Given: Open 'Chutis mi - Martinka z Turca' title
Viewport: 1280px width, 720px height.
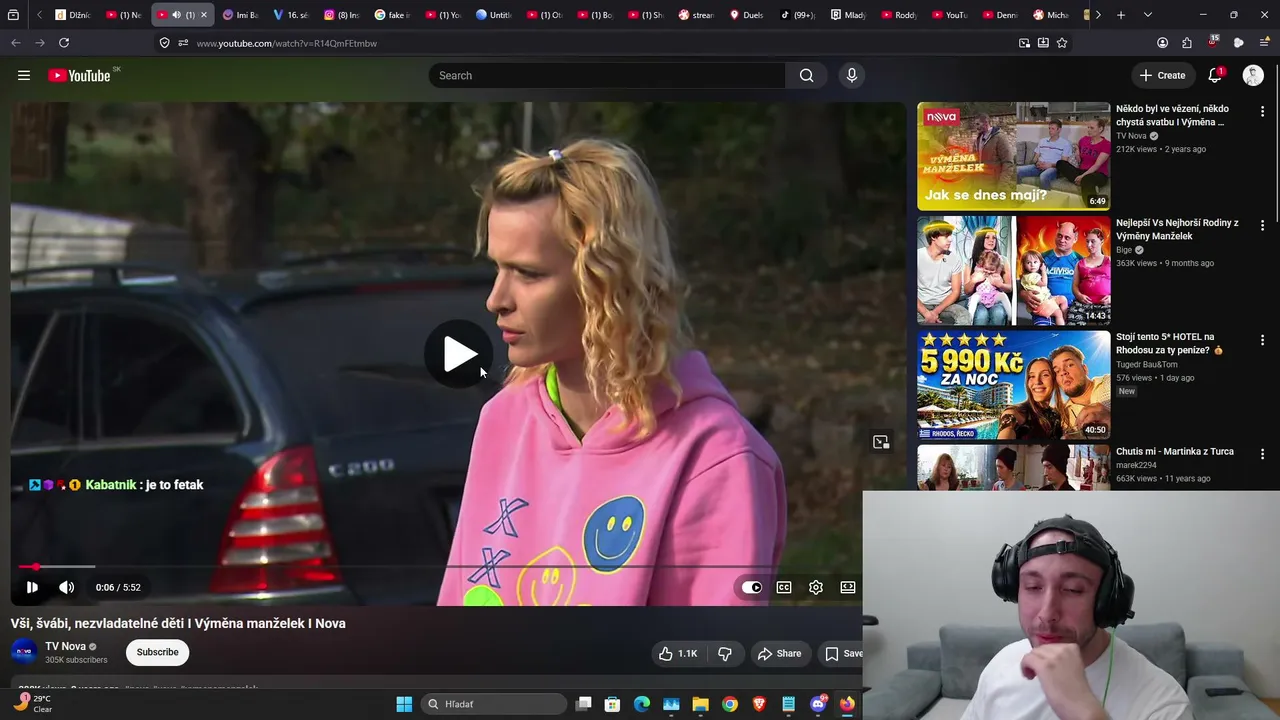Looking at the screenshot, I should (1175, 451).
